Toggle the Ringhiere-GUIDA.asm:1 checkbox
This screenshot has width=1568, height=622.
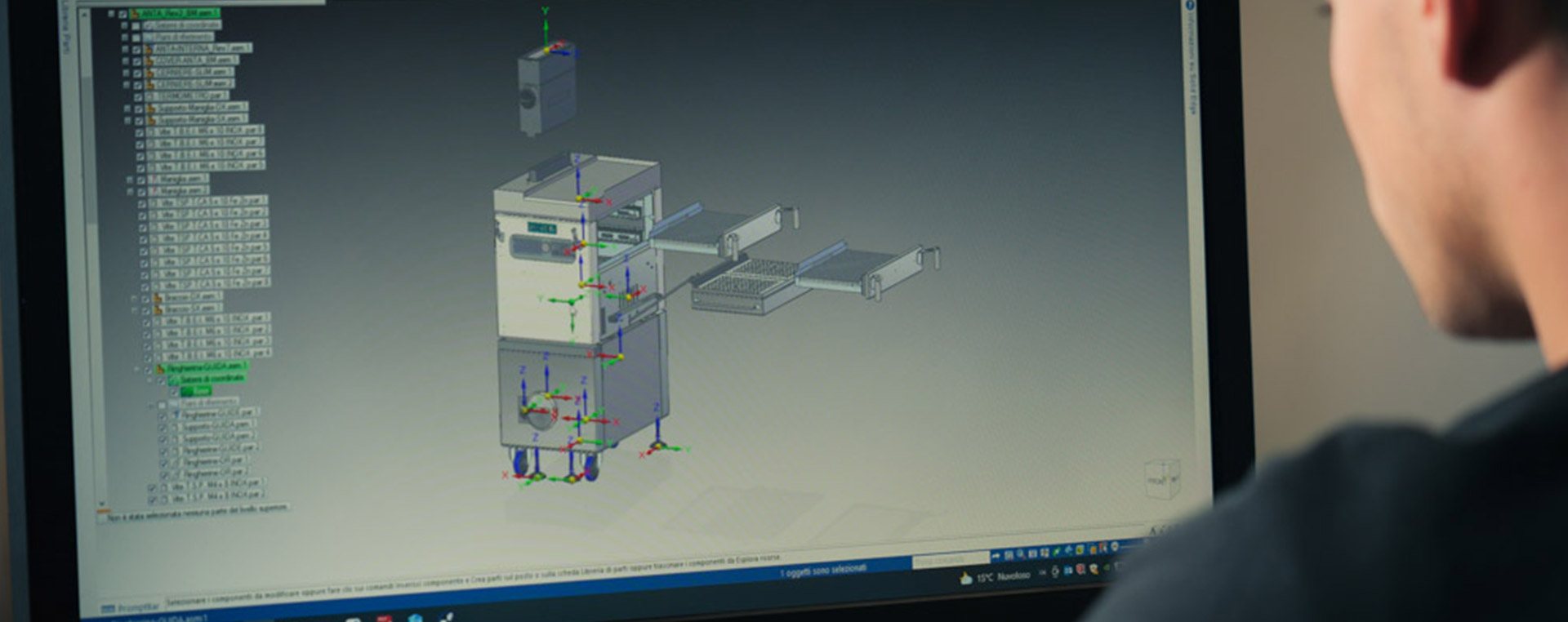148,369
